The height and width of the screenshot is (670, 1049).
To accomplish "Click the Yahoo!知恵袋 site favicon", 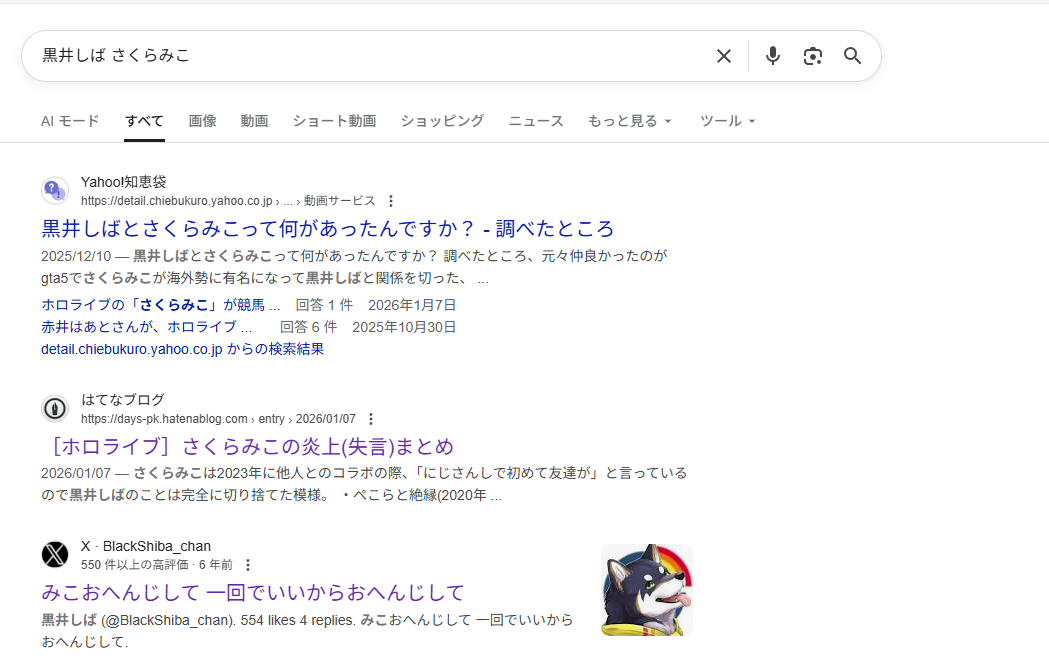I will (x=55, y=191).
